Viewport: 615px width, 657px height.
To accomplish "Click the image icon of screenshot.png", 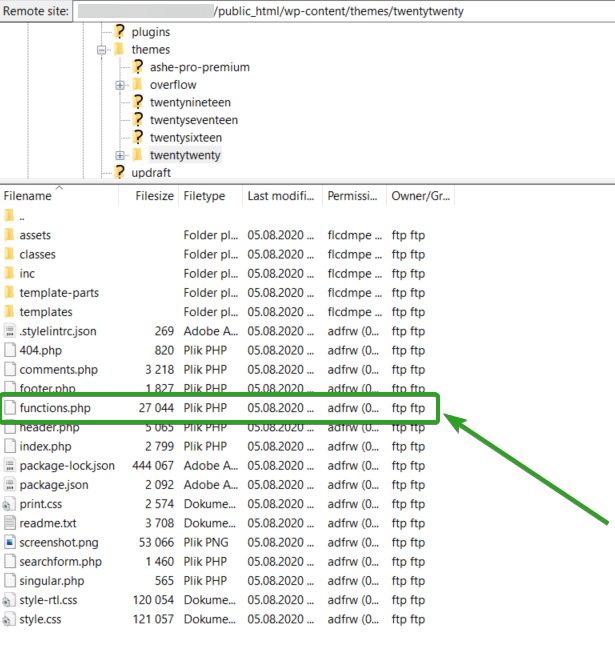I will tap(10, 542).
